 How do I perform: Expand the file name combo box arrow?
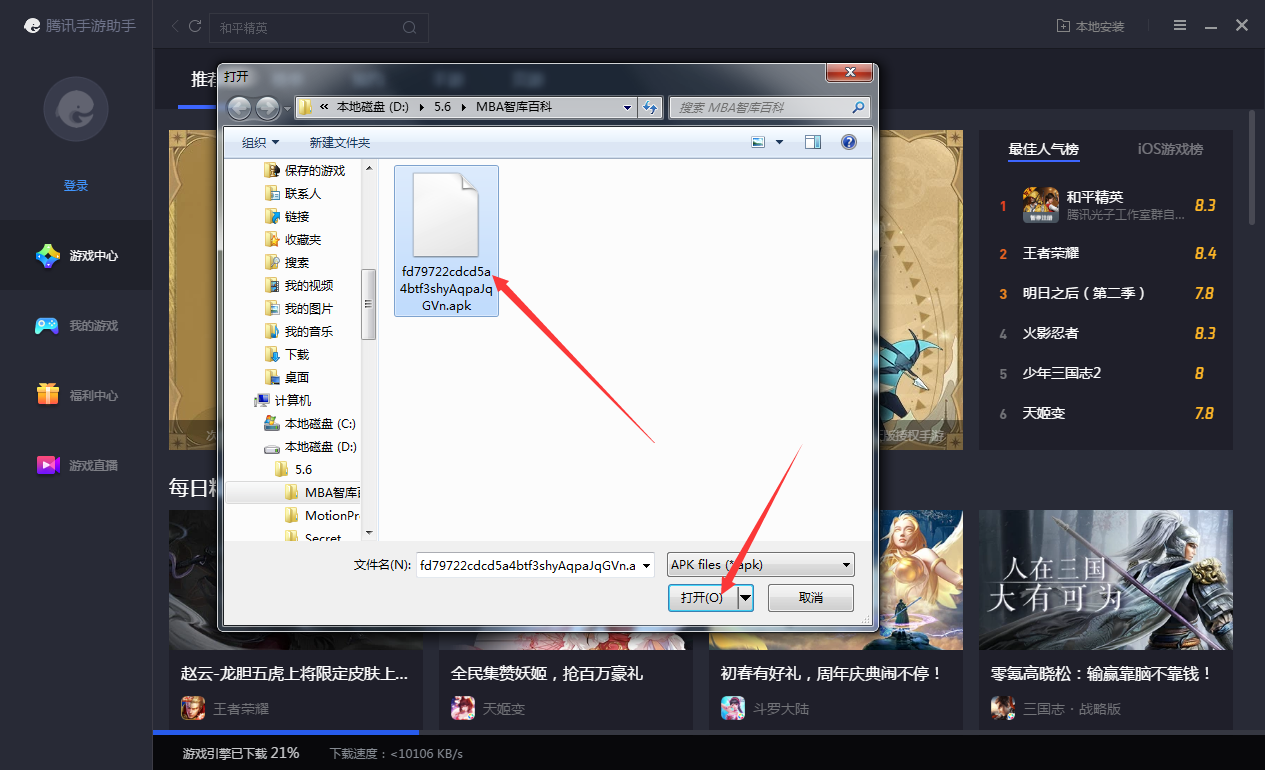[x=645, y=564]
